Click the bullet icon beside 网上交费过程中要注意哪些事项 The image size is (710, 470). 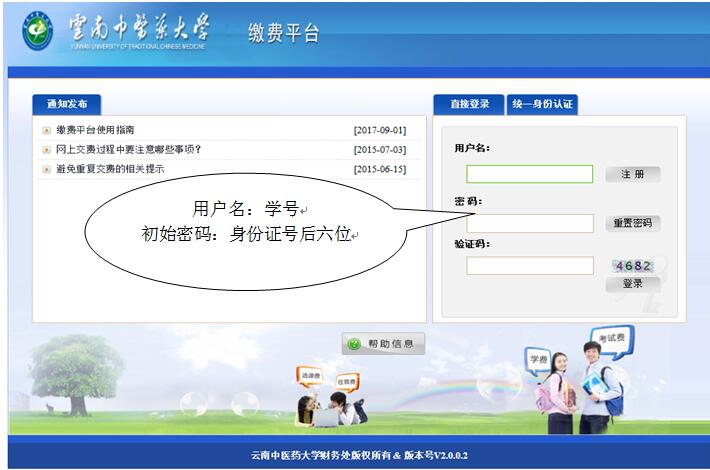pyautogui.click(x=46, y=150)
